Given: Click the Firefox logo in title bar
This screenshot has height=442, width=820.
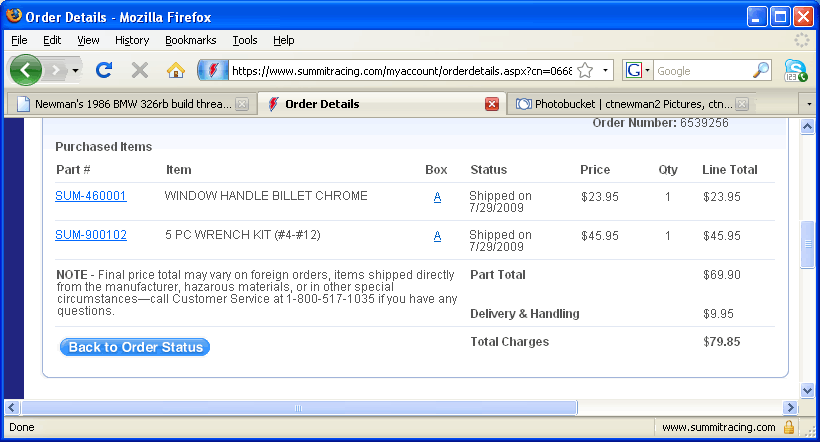Looking at the screenshot, I should (x=14, y=16).
